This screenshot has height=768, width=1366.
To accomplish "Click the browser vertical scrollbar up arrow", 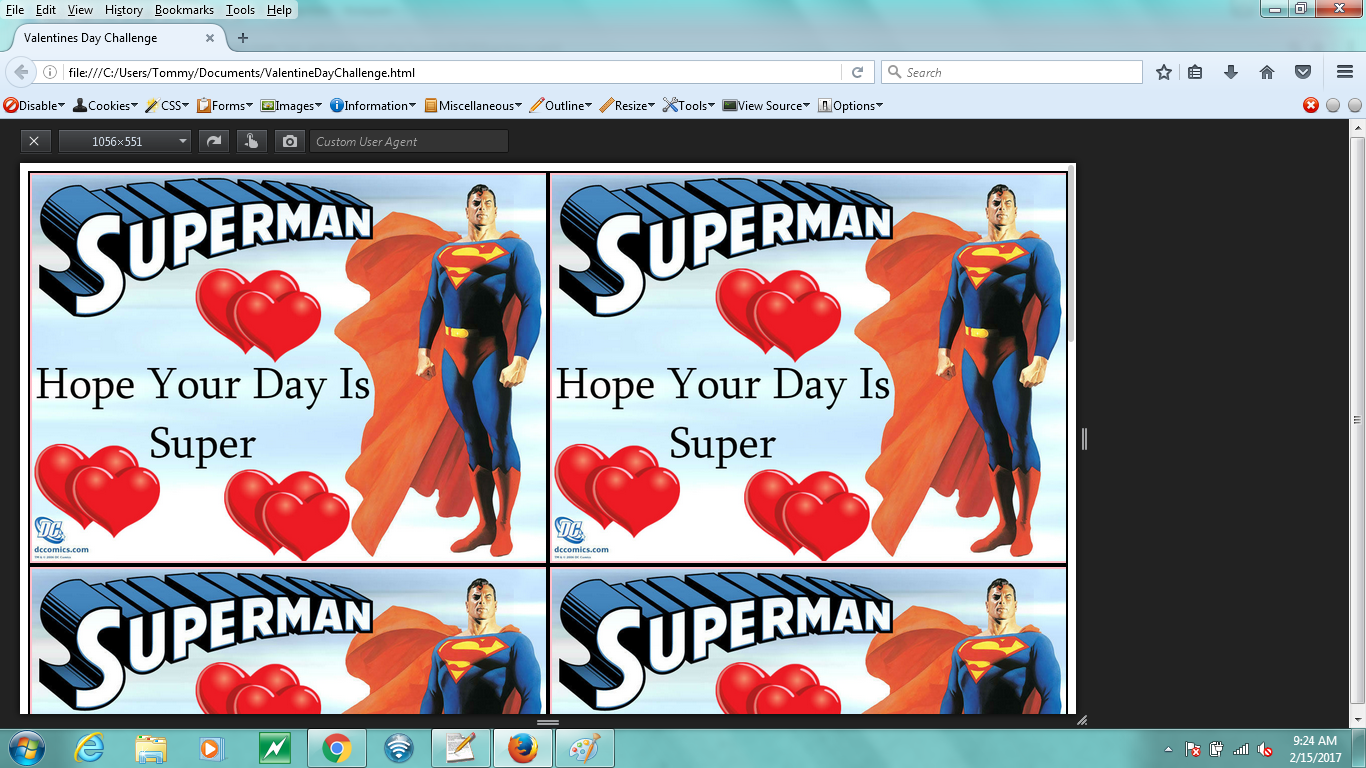I will pyautogui.click(x=1357, y=129).
